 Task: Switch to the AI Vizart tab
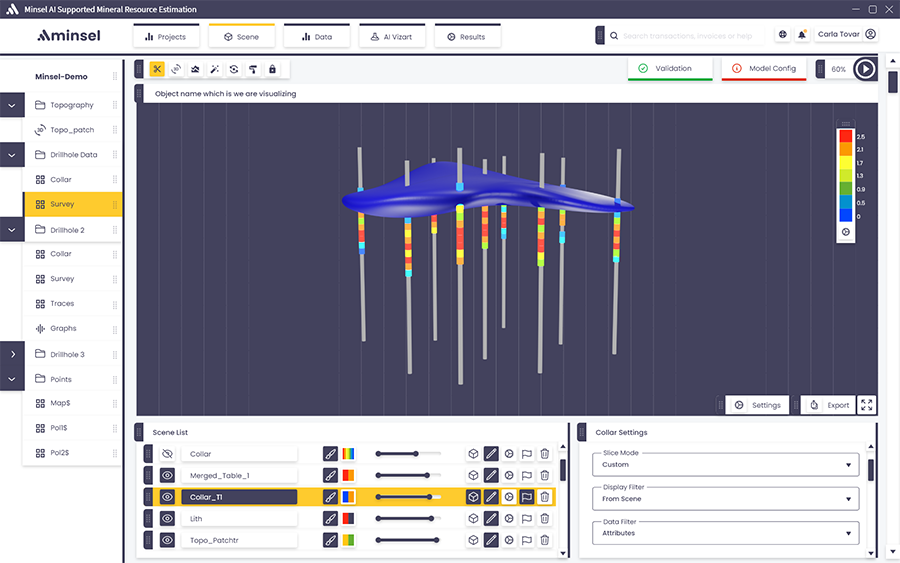391,37
